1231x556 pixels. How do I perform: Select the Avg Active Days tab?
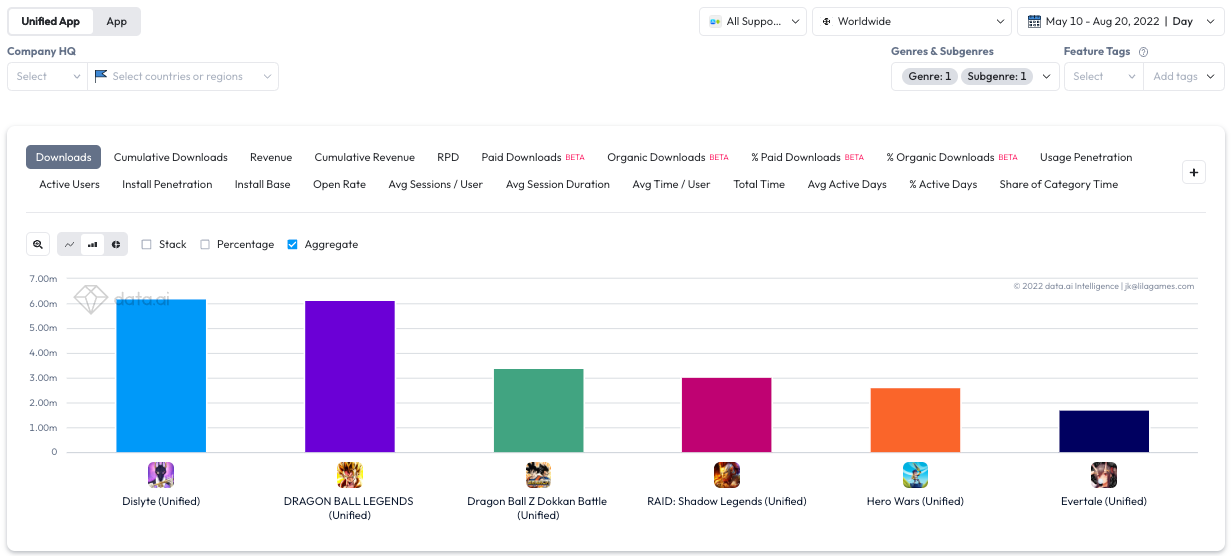[847, 184]
